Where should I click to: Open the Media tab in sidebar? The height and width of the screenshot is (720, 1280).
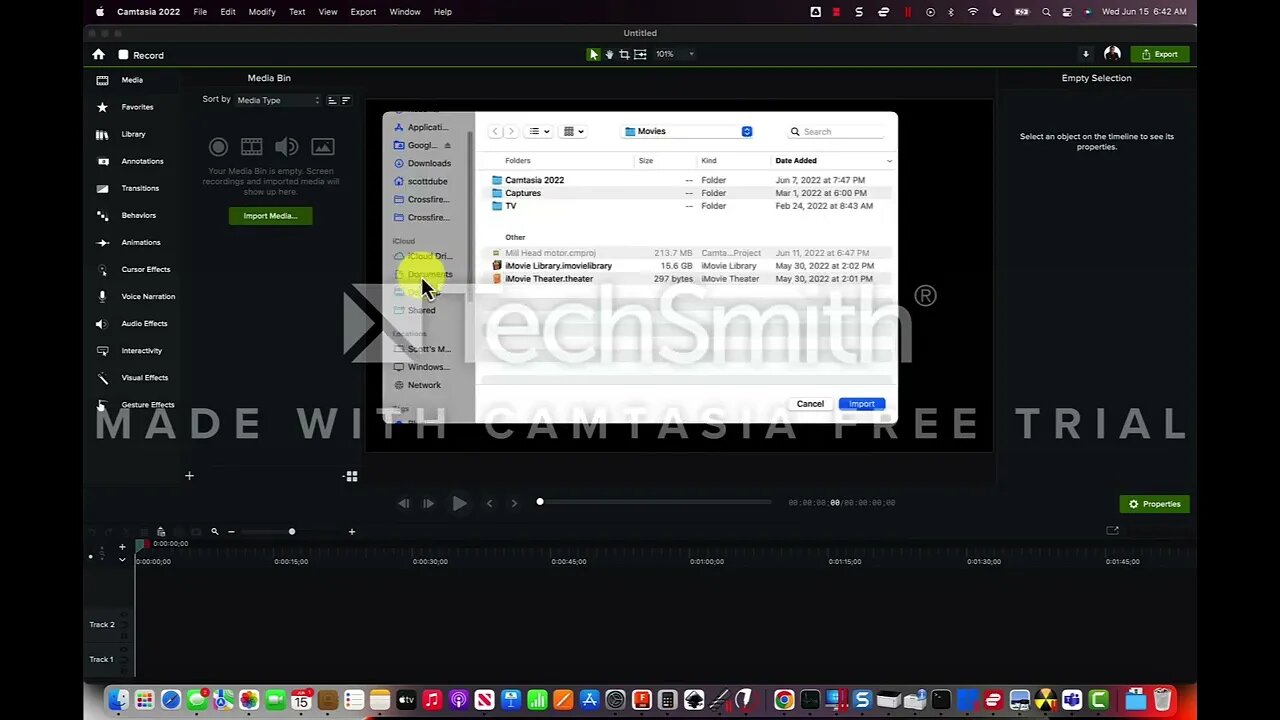pyautogui.click(x=120, y=80)
